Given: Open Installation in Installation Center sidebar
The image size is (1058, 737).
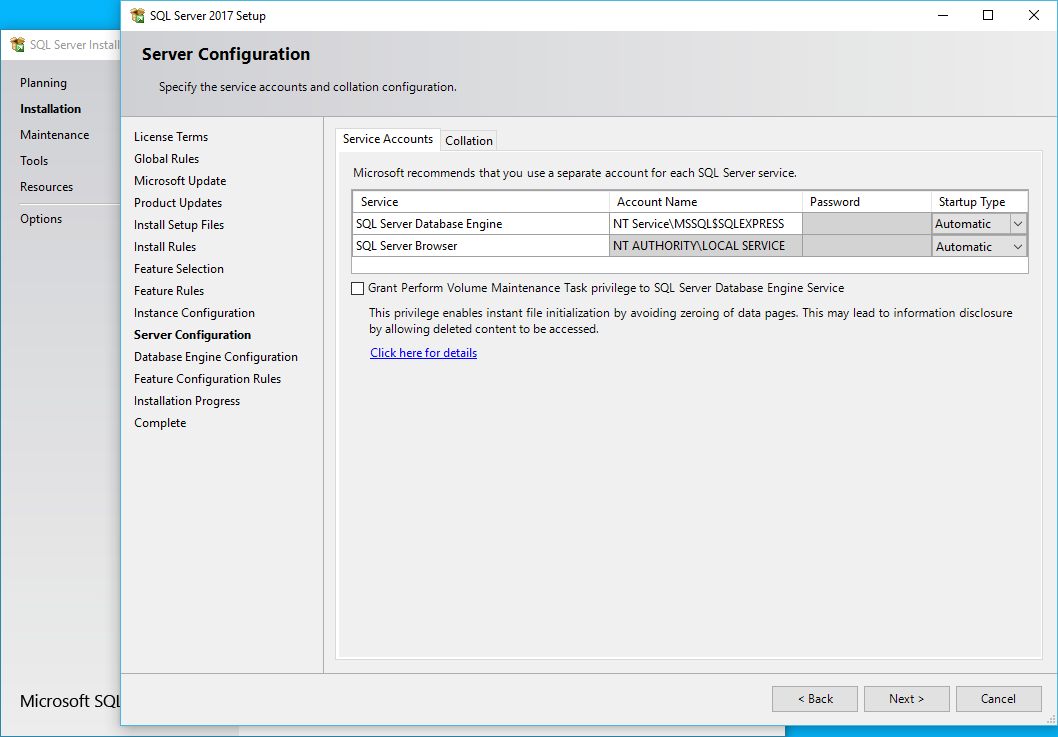Looking at the screenshot, I should tap(51, 109).
